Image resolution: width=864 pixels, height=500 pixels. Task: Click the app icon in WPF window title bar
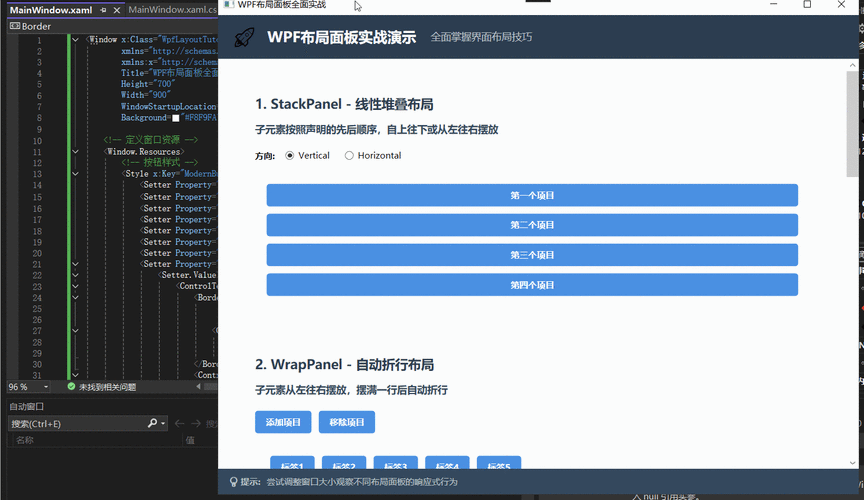pyautogui.click(x=228, y=4)
